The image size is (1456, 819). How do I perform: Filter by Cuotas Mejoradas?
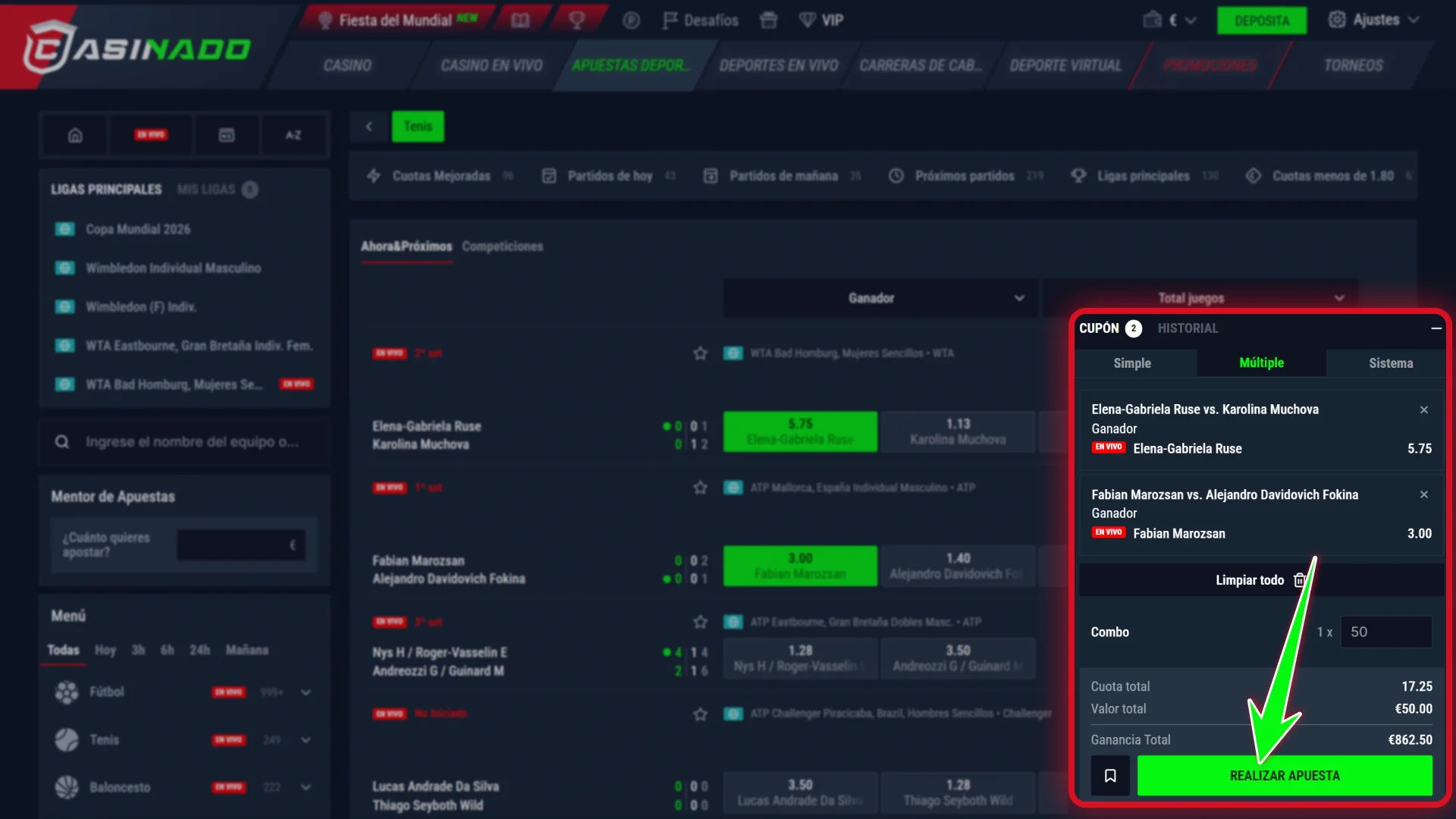tap(440, 176)
